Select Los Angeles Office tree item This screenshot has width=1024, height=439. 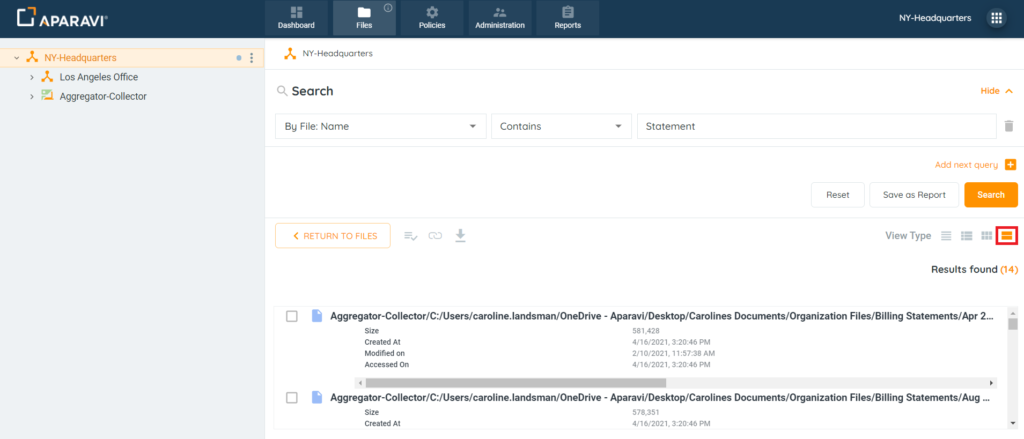[99, 77]
